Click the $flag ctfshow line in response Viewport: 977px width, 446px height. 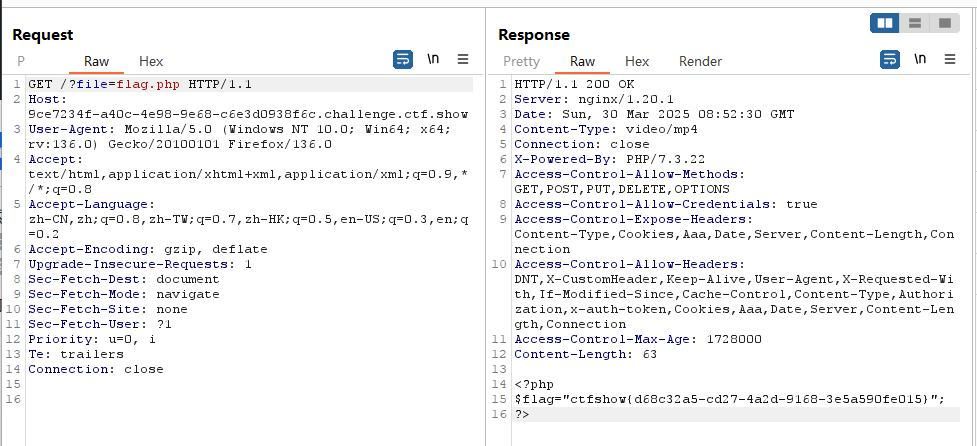coord(730,399)
